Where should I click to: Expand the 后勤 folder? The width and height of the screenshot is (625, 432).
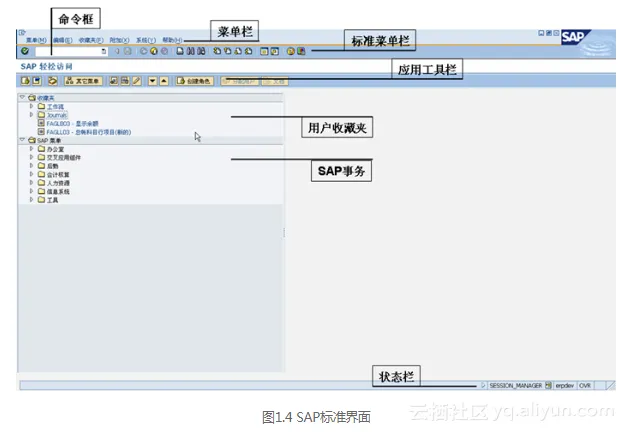point(31,165)
